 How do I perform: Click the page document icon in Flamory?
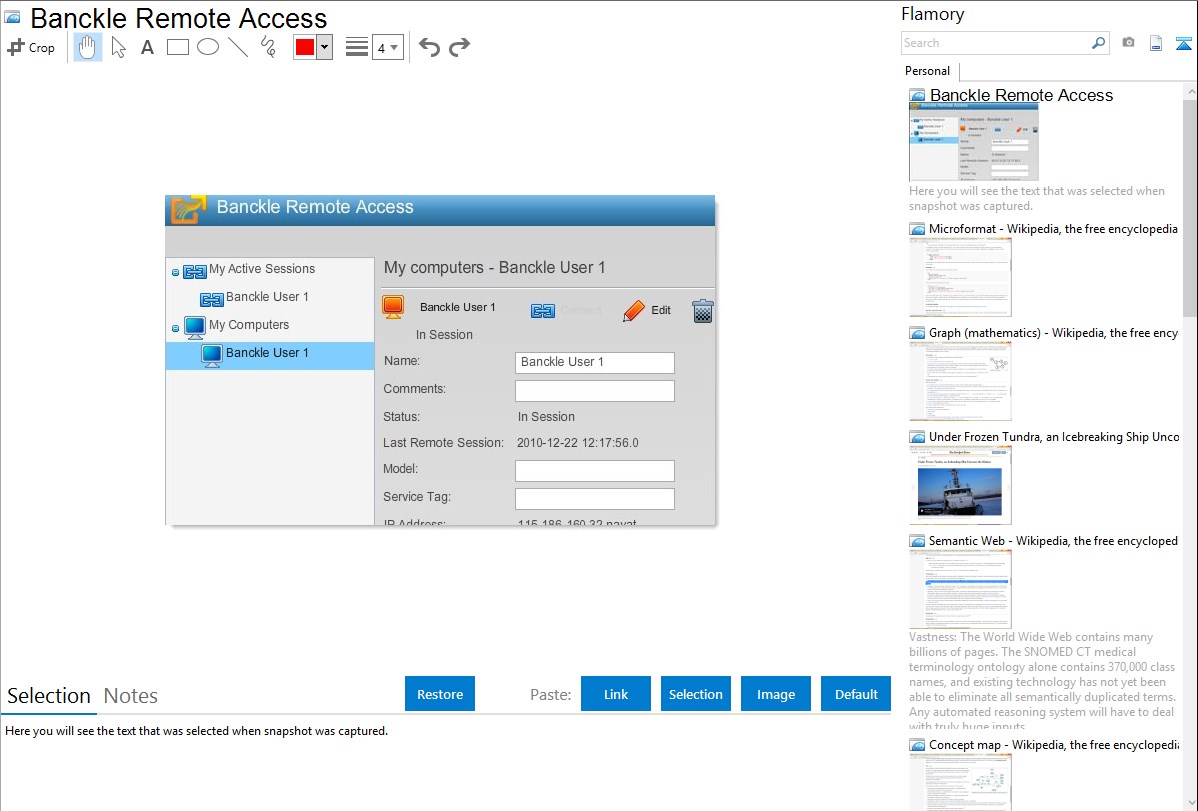click(x=1156, y=43)
